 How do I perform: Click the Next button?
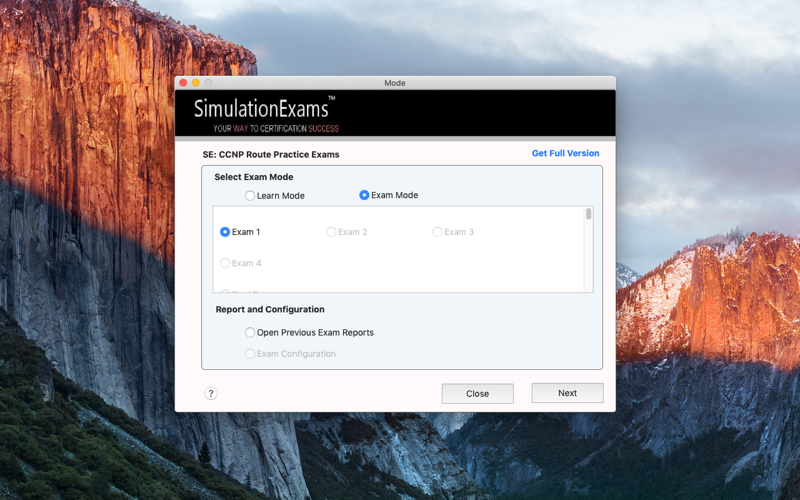[x=567, y=393]
